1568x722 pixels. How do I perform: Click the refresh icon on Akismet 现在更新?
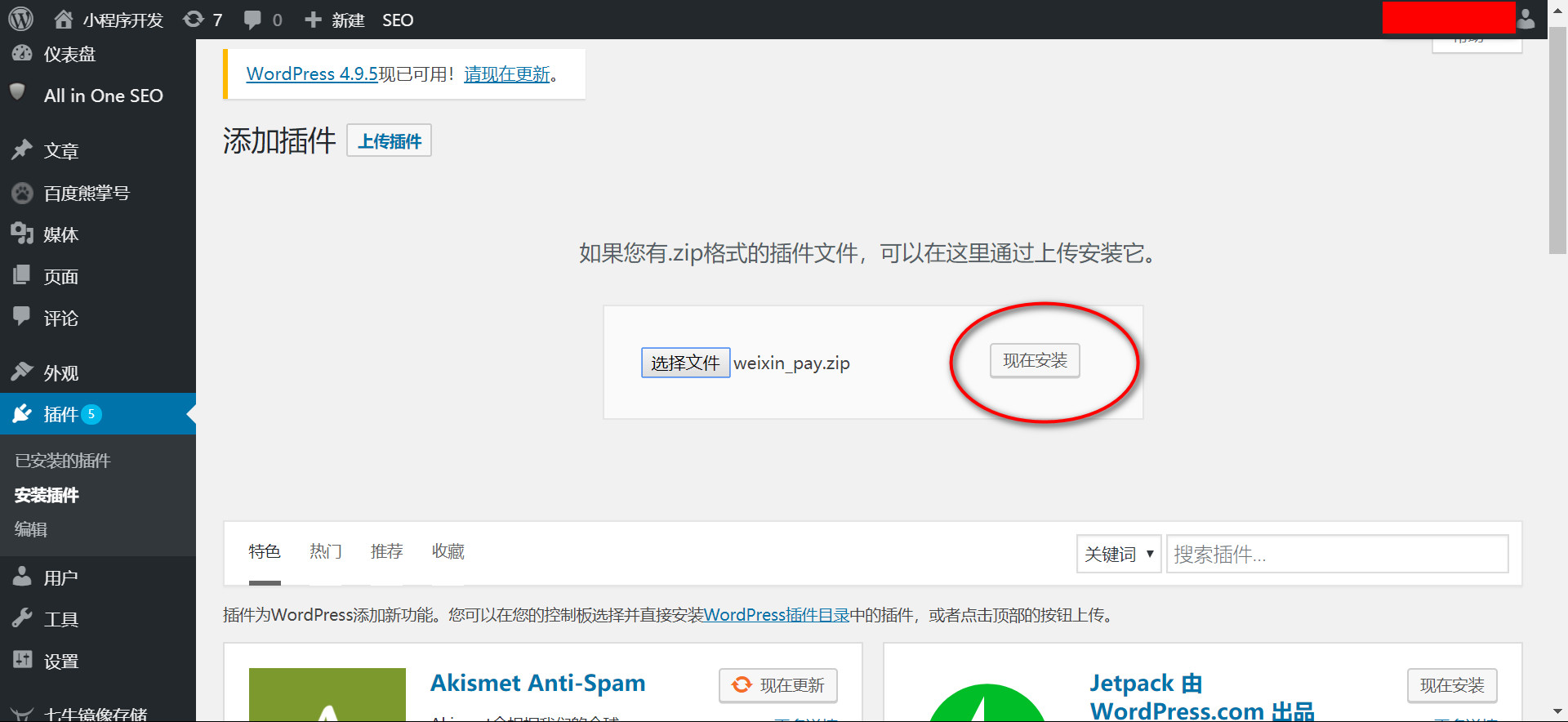[742, 684]
